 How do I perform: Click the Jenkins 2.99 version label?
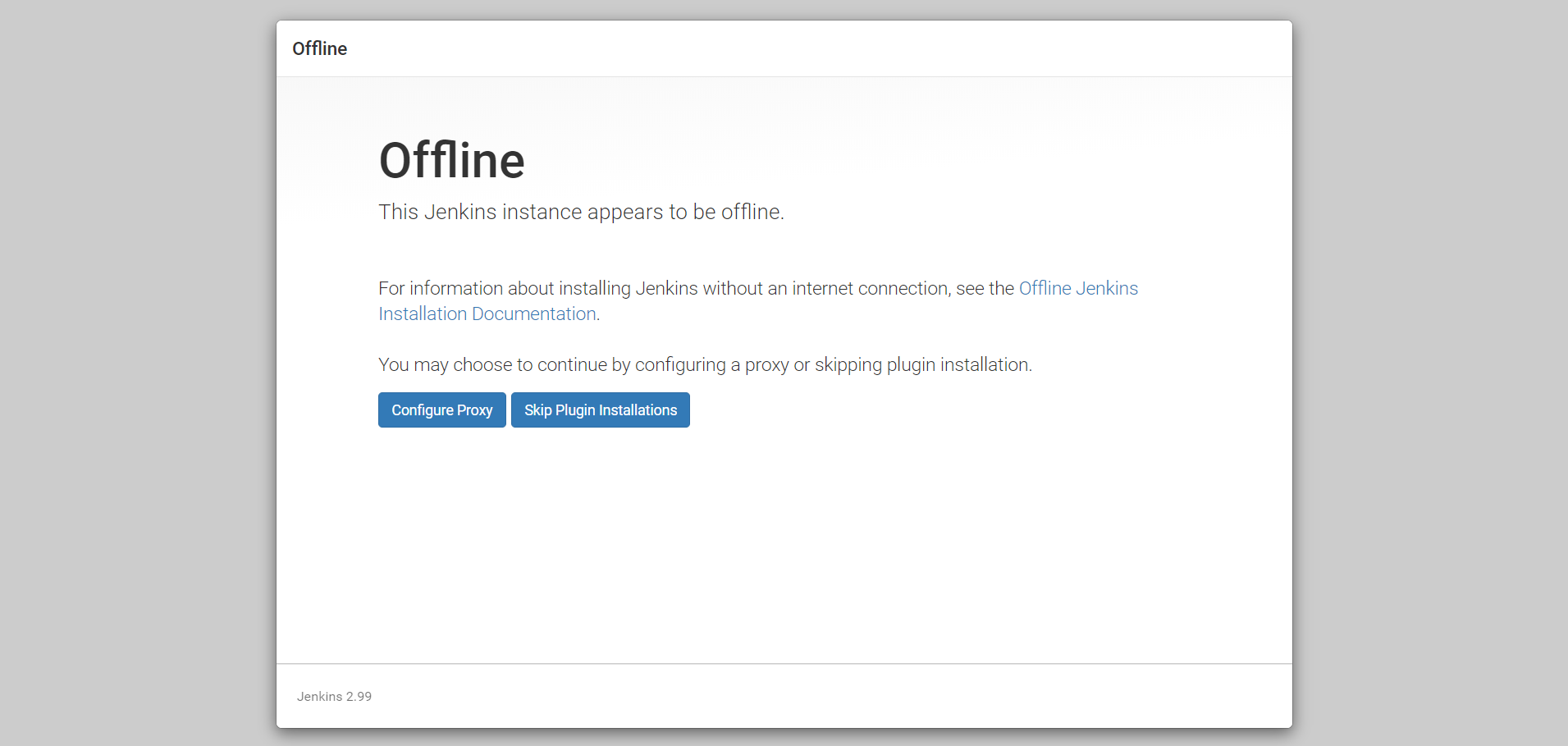click(334, 697)
